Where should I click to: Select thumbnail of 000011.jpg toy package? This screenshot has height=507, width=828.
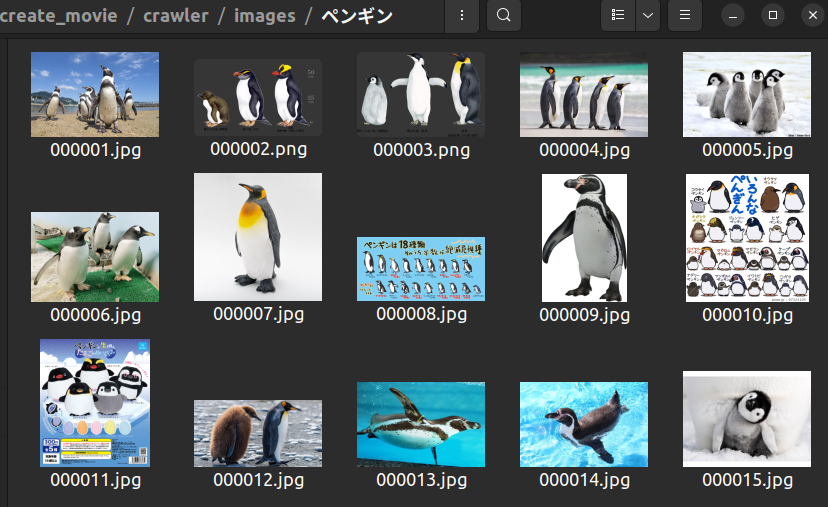point(95,403)
